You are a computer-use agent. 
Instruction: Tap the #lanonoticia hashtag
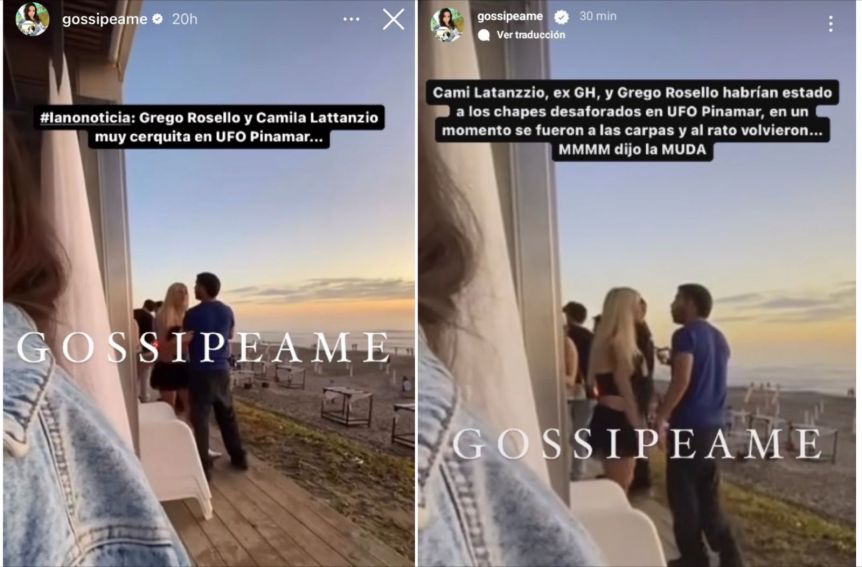click(x=86, y=118)
